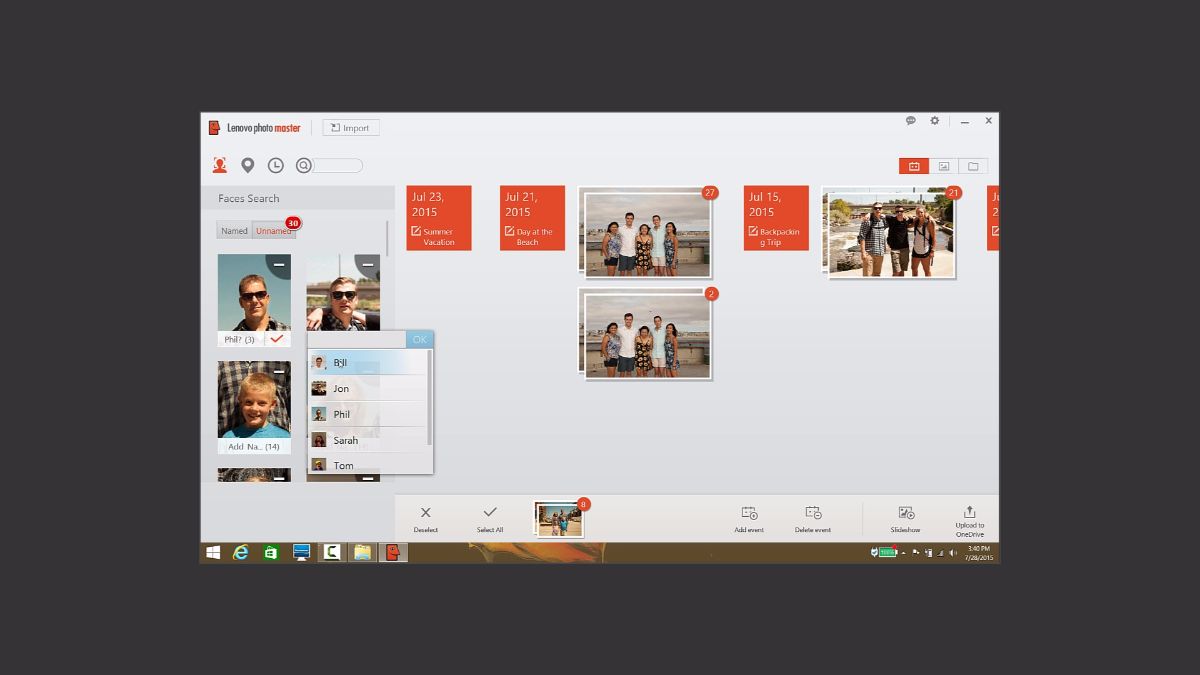Open the Named faces tab
This screenshot has width=1200, height=675.
234,231
